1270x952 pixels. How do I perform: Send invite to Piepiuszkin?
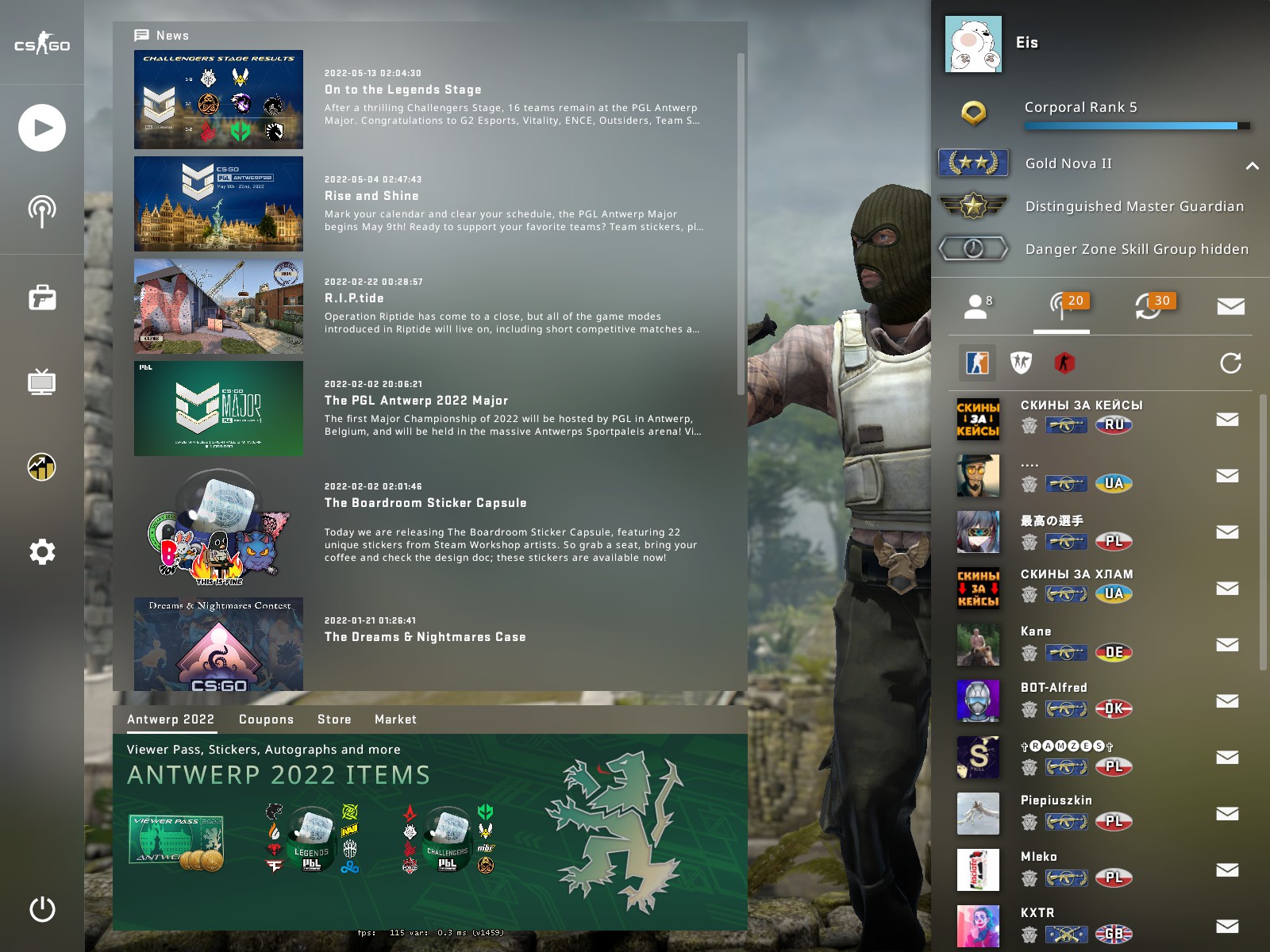pos(1227,813)
